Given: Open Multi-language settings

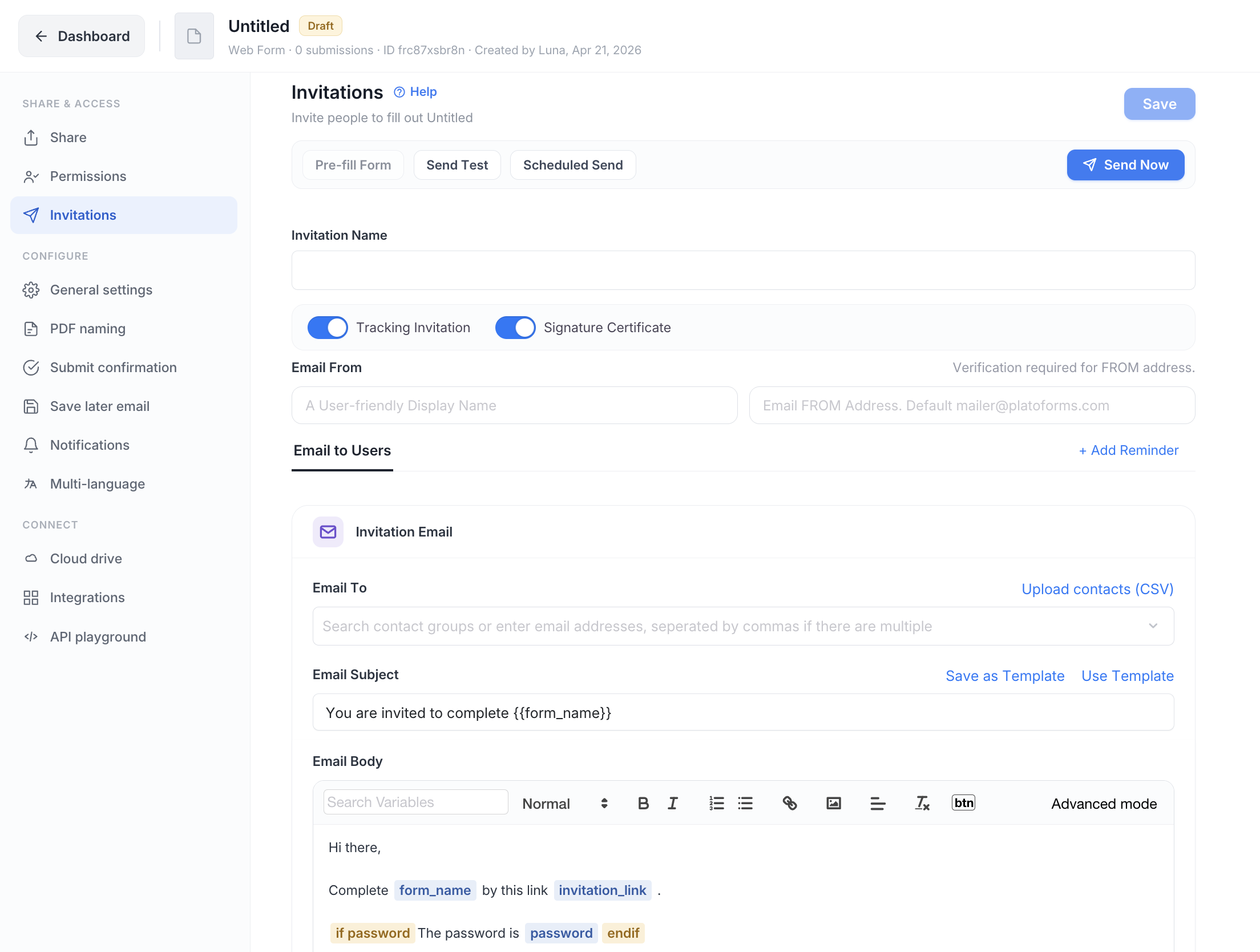Looking at the screenshot, I should point(124,484).
